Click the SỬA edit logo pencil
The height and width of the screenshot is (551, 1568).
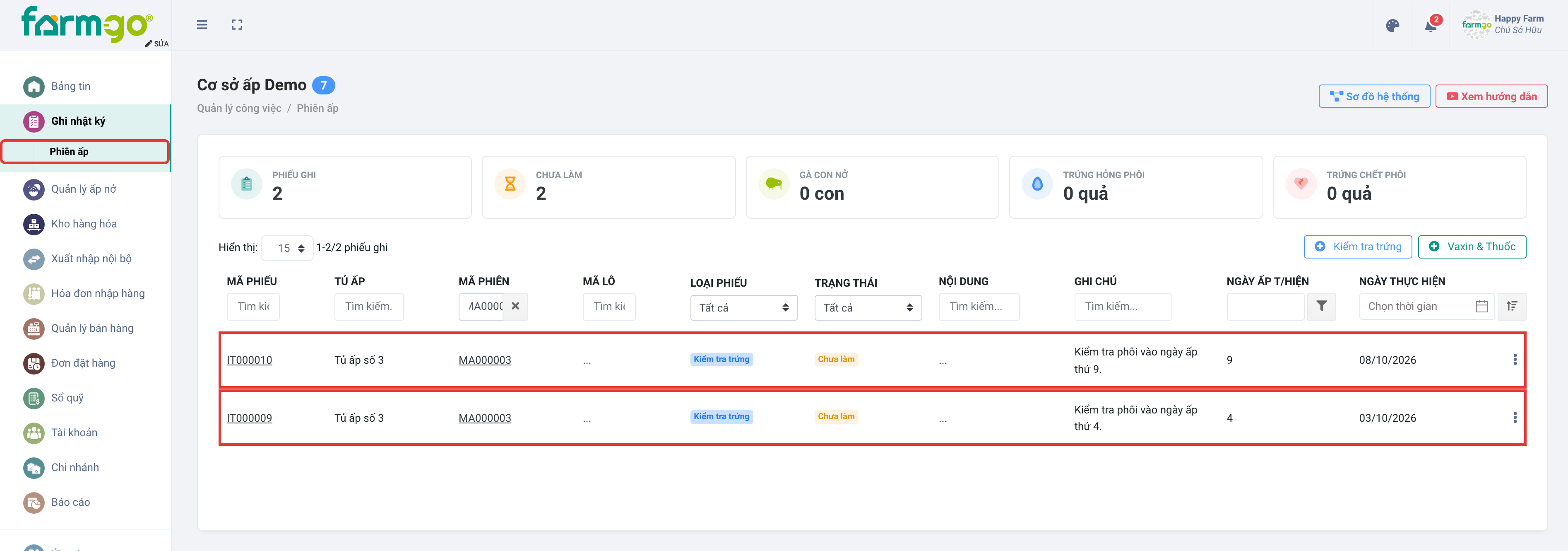(x=156, y=43)
